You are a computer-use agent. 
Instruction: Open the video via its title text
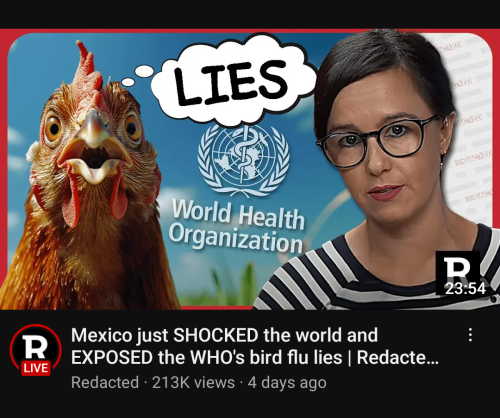click(x=255, y=346)
